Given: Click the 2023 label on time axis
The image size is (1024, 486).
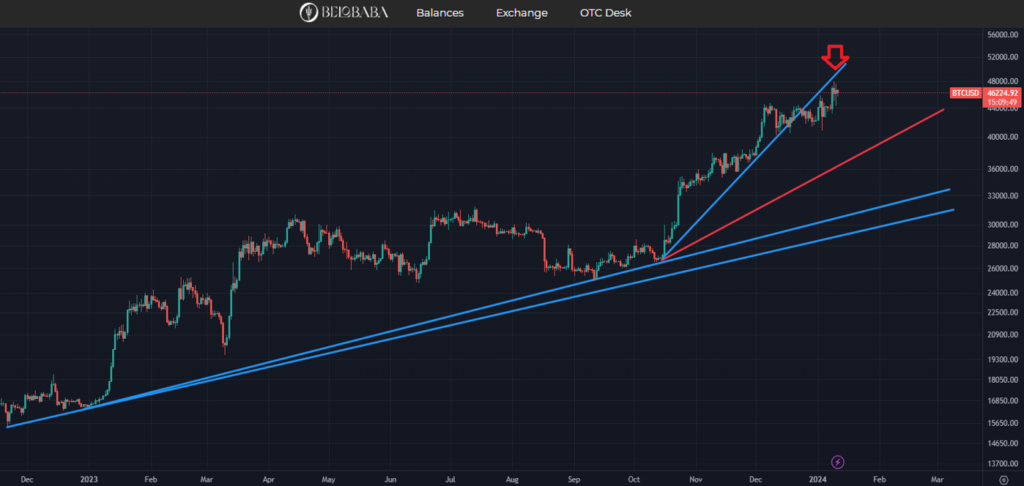Looking at the screenshot, I should [88, 480].
